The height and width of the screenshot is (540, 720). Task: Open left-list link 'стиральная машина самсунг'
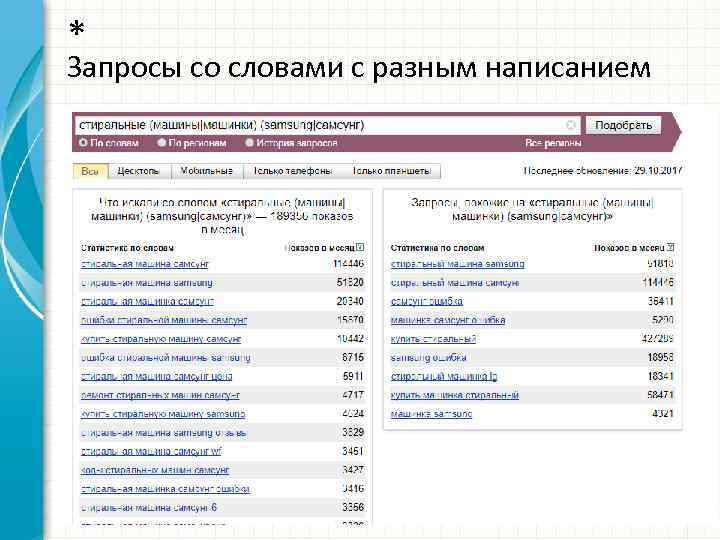tap(145, 264)
